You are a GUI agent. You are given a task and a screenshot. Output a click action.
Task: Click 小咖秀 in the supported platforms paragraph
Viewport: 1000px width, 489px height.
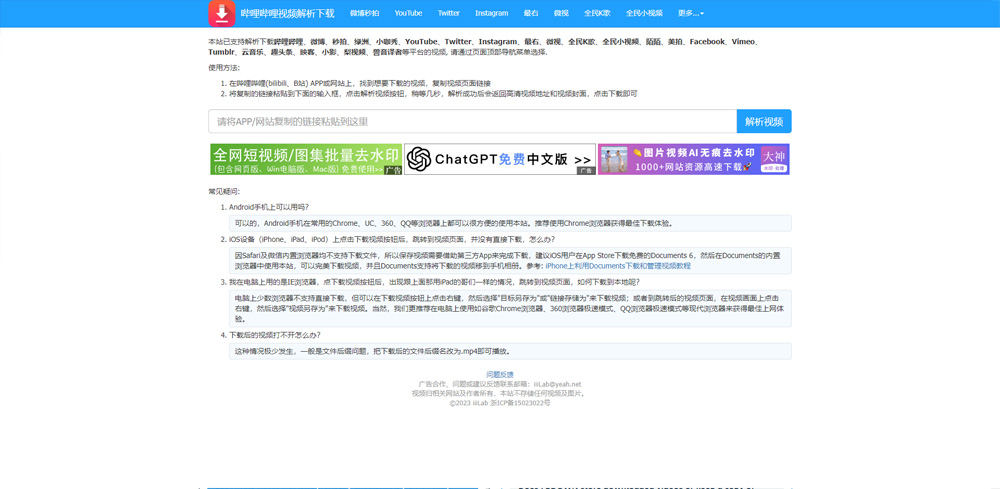[x=386, y=41]
